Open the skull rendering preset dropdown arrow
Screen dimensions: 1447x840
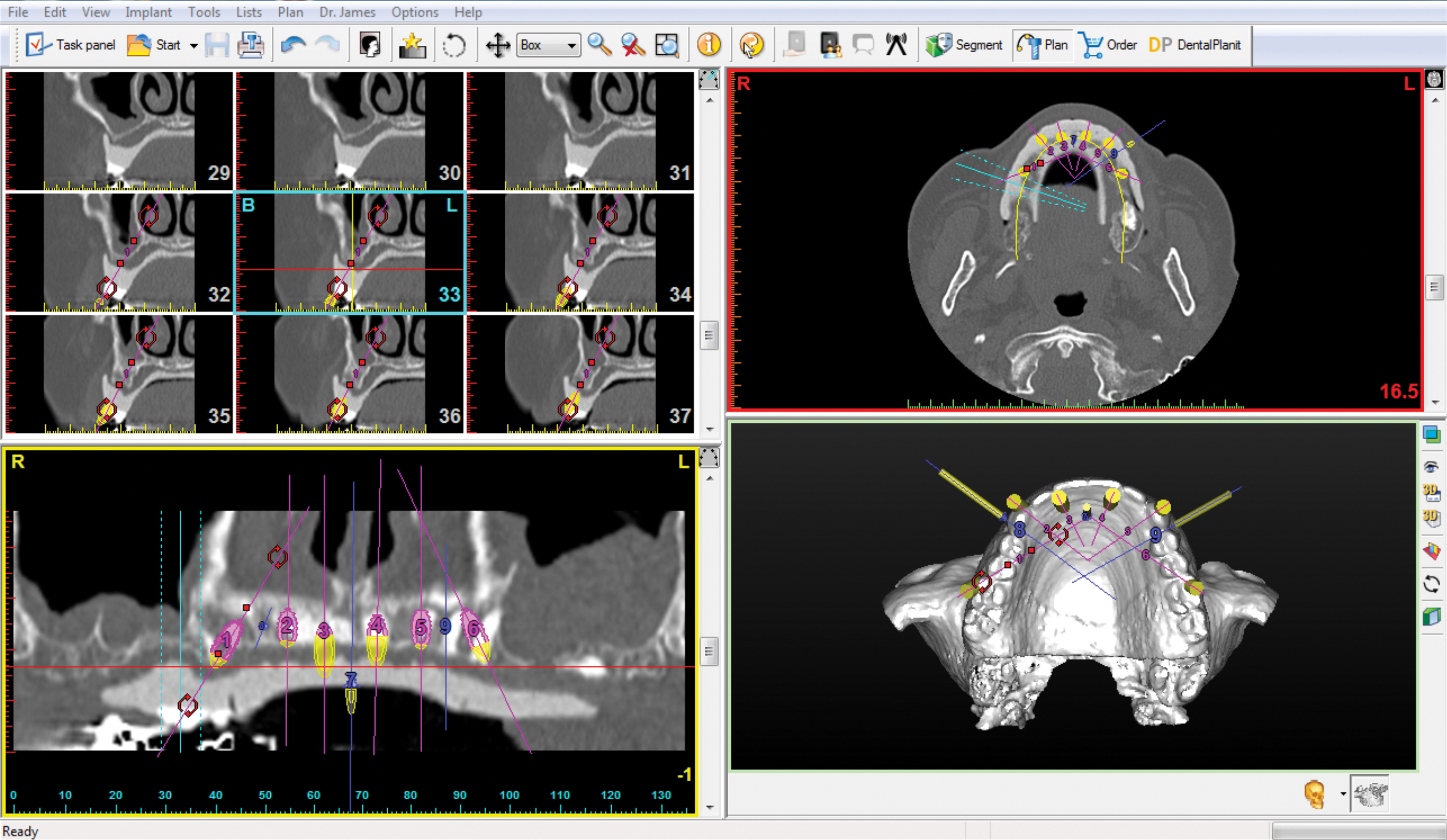tap(1343, 794)
